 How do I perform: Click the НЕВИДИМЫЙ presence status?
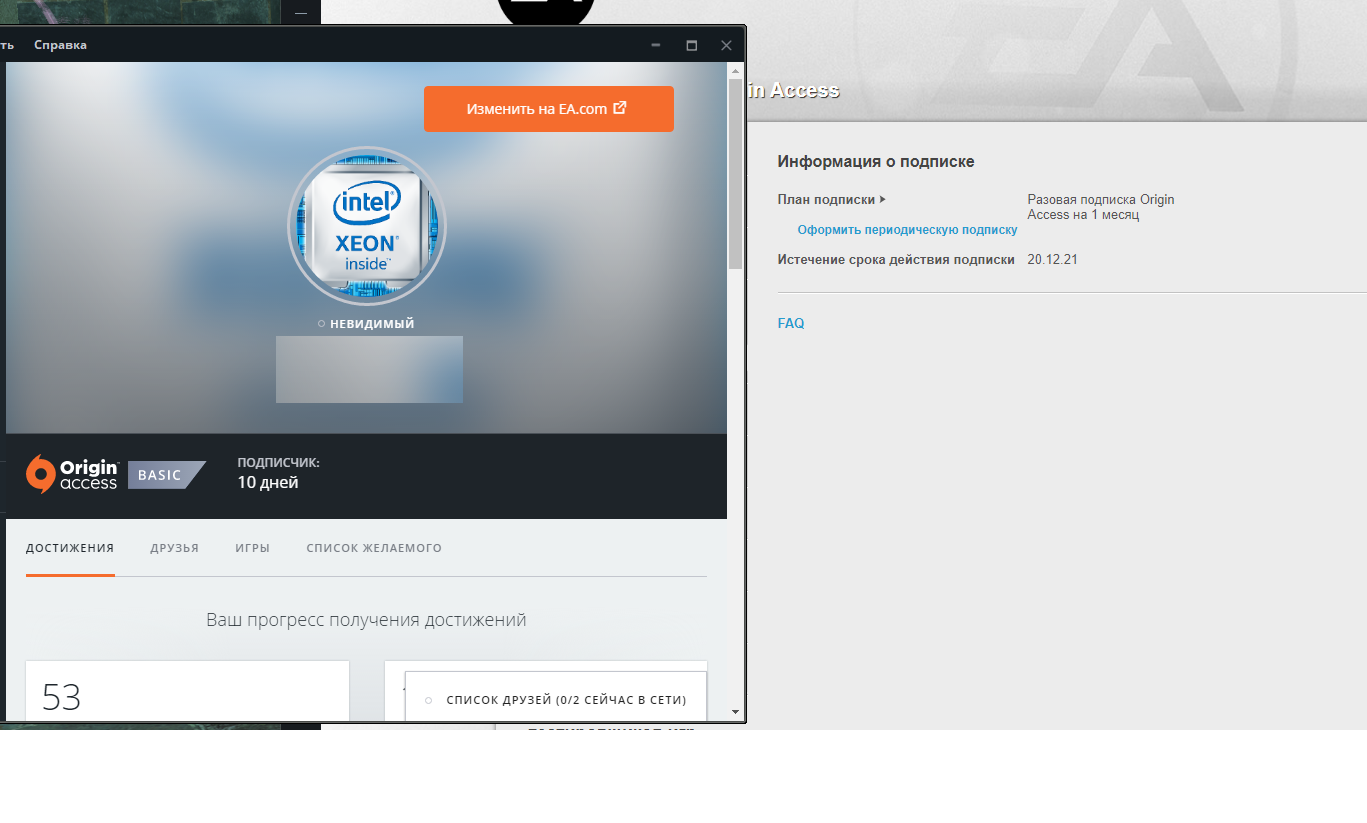coord(366,323)
